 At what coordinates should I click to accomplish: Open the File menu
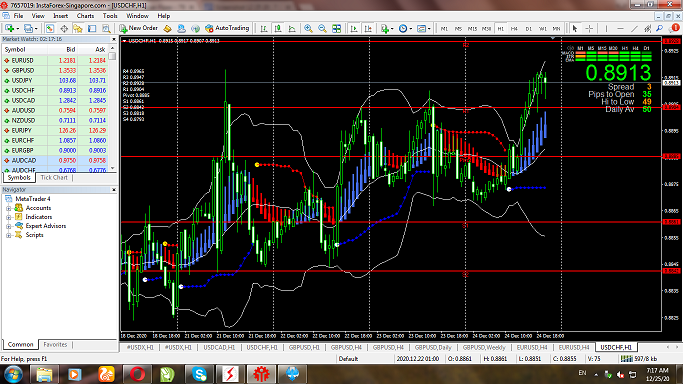click(18, 16)
